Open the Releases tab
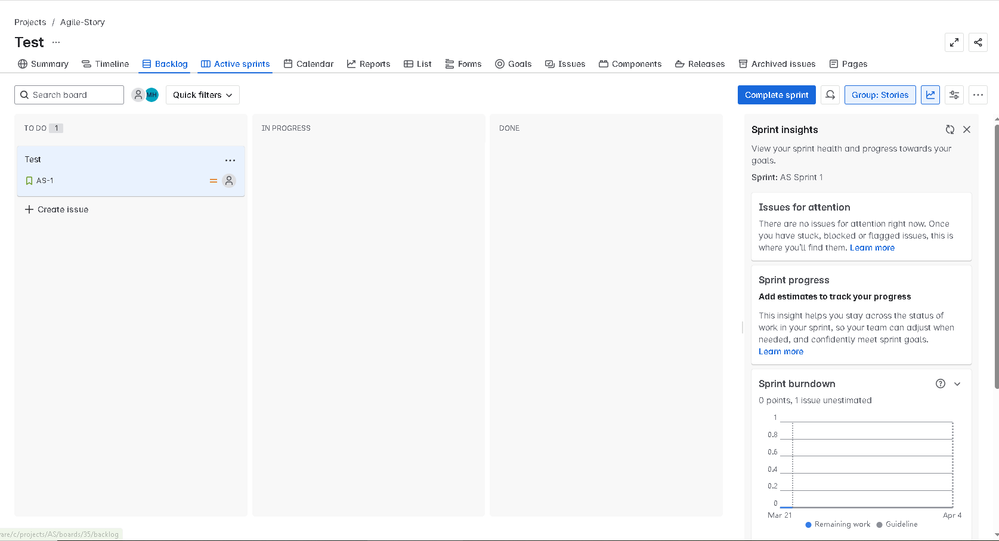 coord(700,64)
